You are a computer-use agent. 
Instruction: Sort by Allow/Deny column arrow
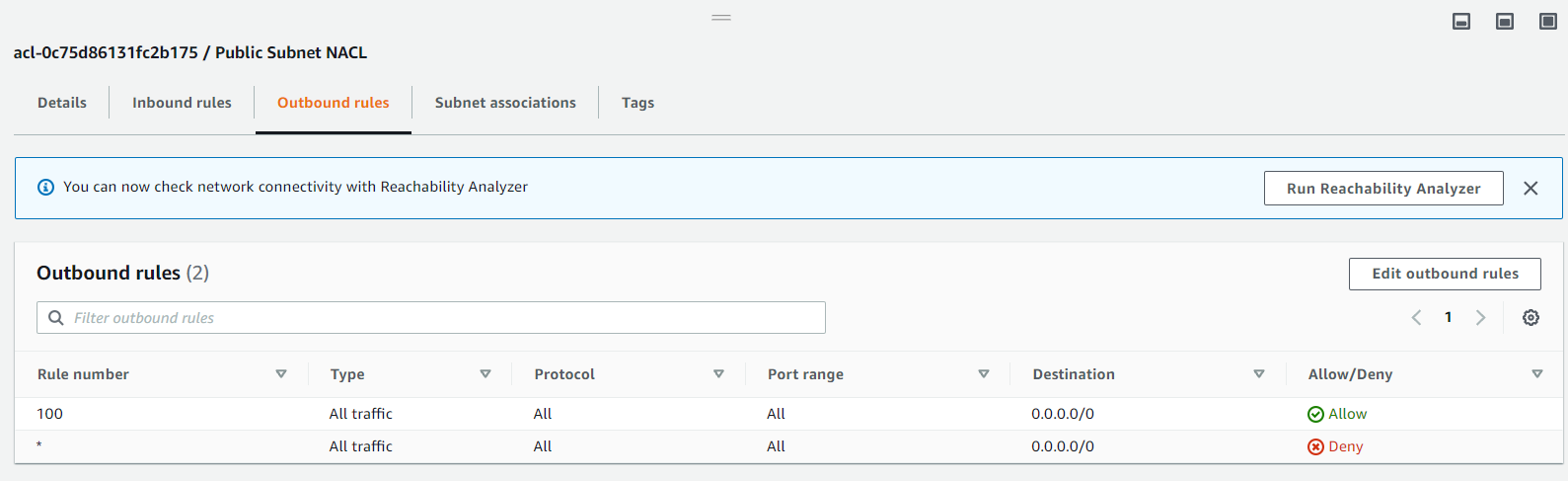[1536, 374]
